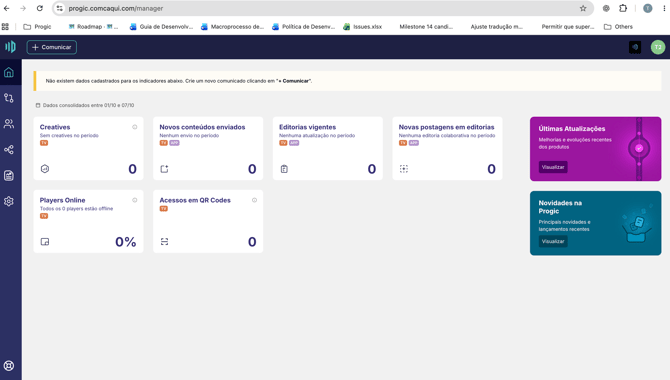Click the TV tag on Creatives card
Screen dimensions: 670x380
coord(44,143)
